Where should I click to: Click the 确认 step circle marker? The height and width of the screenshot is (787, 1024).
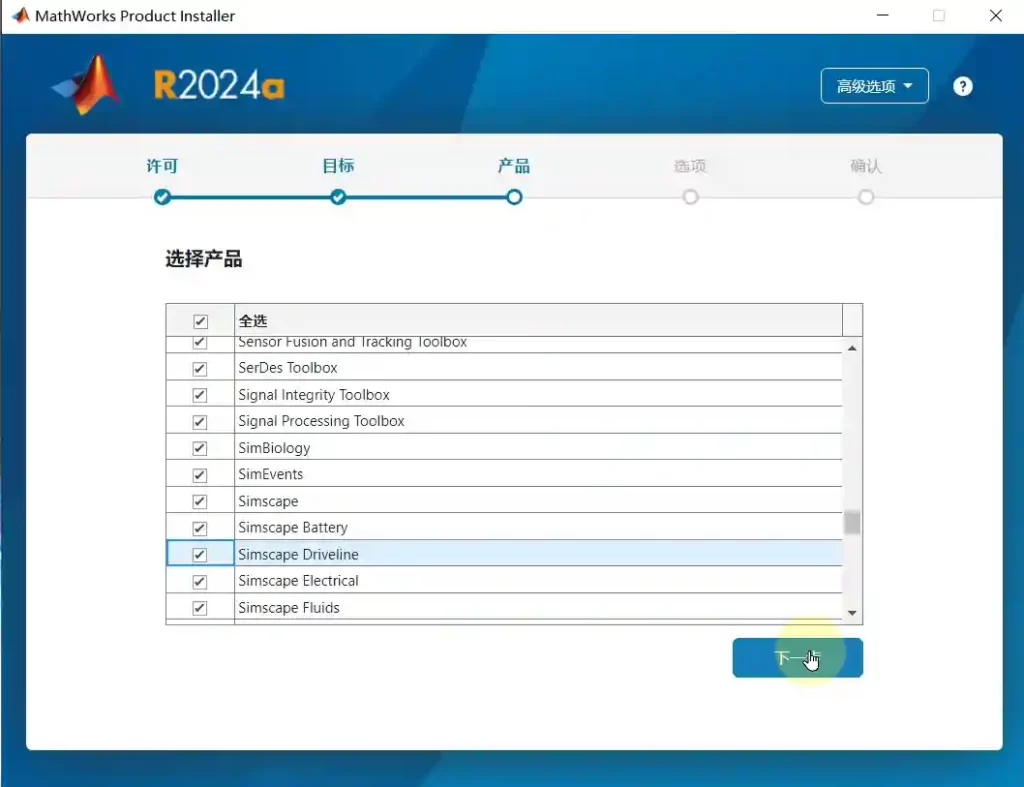[866, 197]
